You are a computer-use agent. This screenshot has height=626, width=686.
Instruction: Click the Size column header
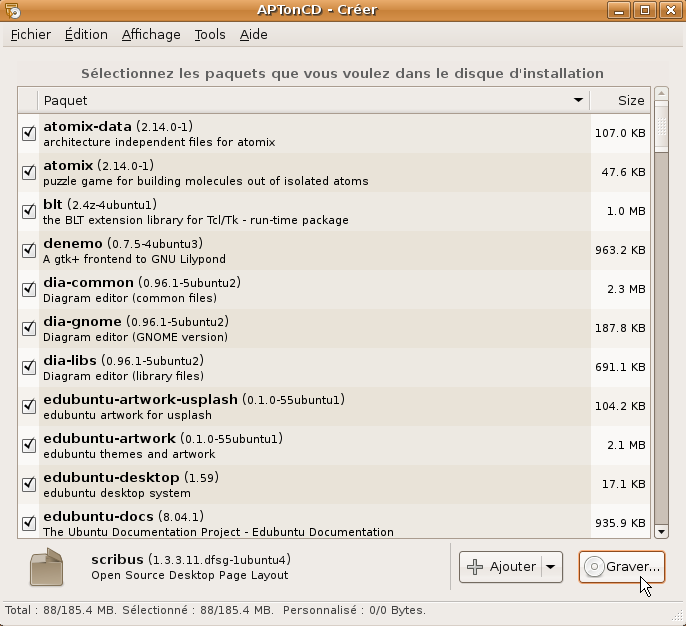coord(620,101)
